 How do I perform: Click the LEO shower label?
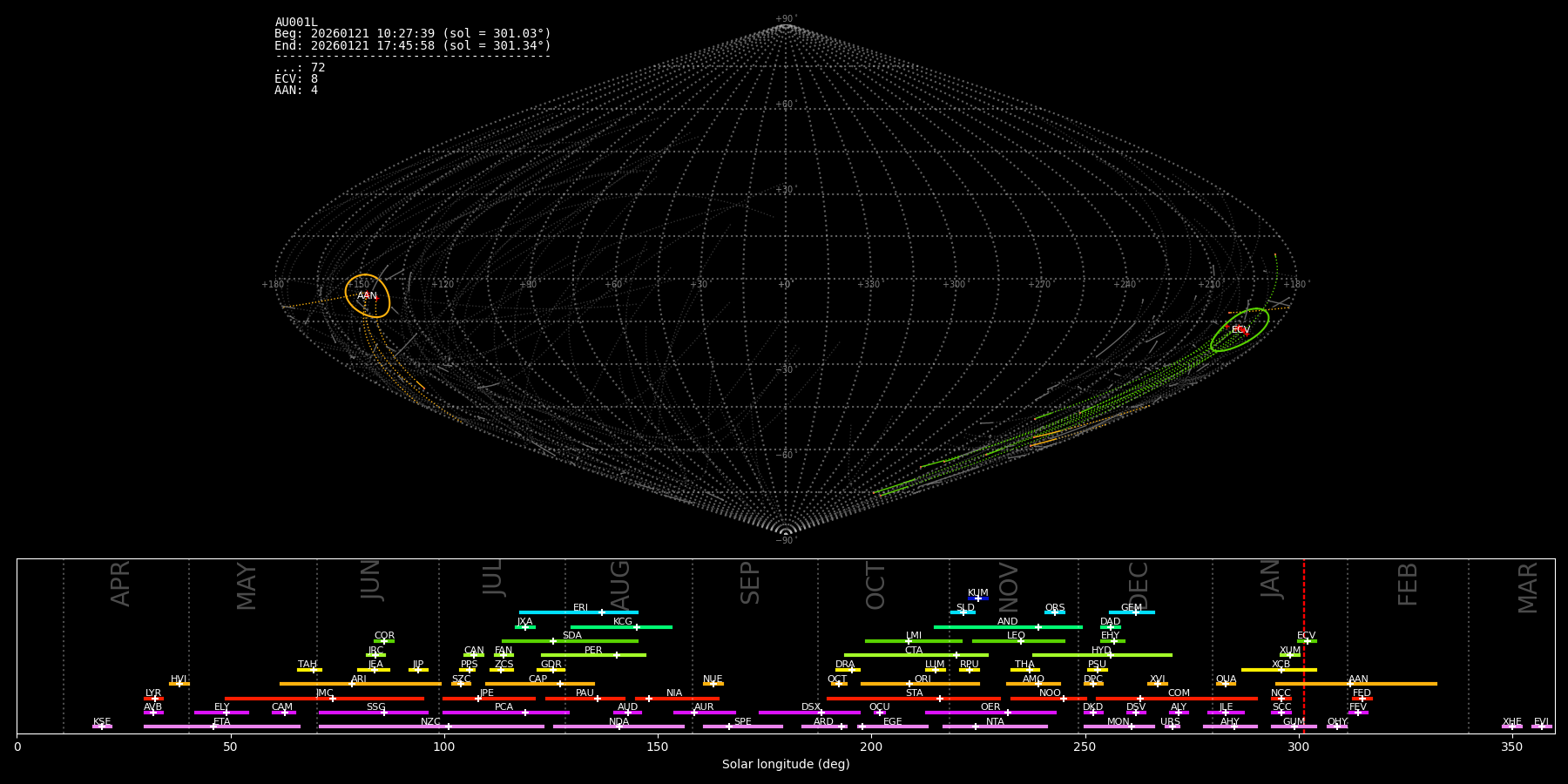point(1017,636)
